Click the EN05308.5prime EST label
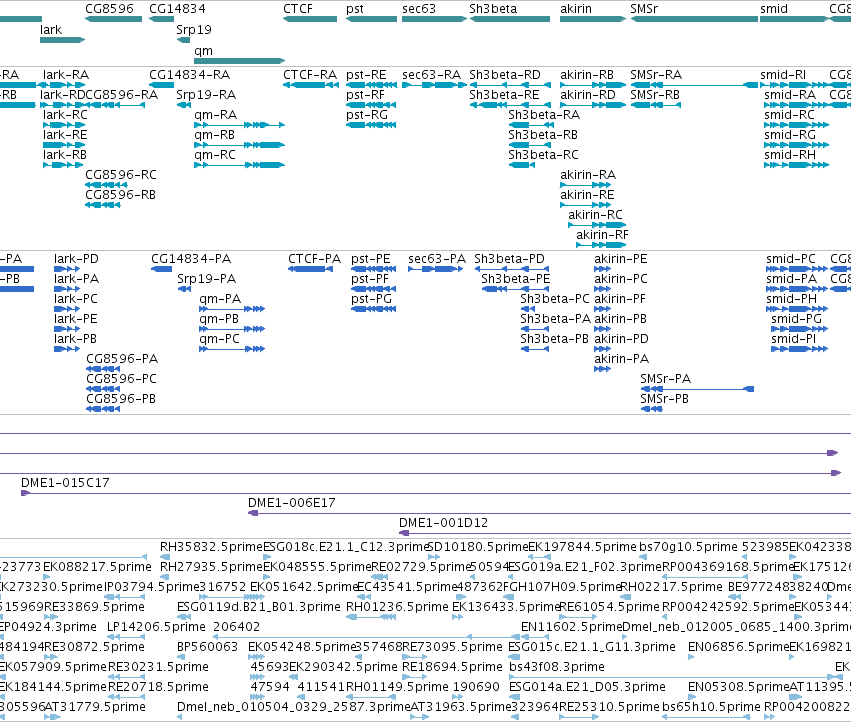This screenshot has height=722, width=851. coord(738,687)
